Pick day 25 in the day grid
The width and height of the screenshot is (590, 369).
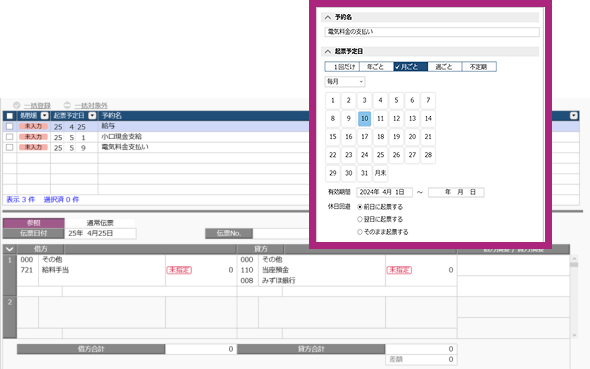tap(380, 155)
